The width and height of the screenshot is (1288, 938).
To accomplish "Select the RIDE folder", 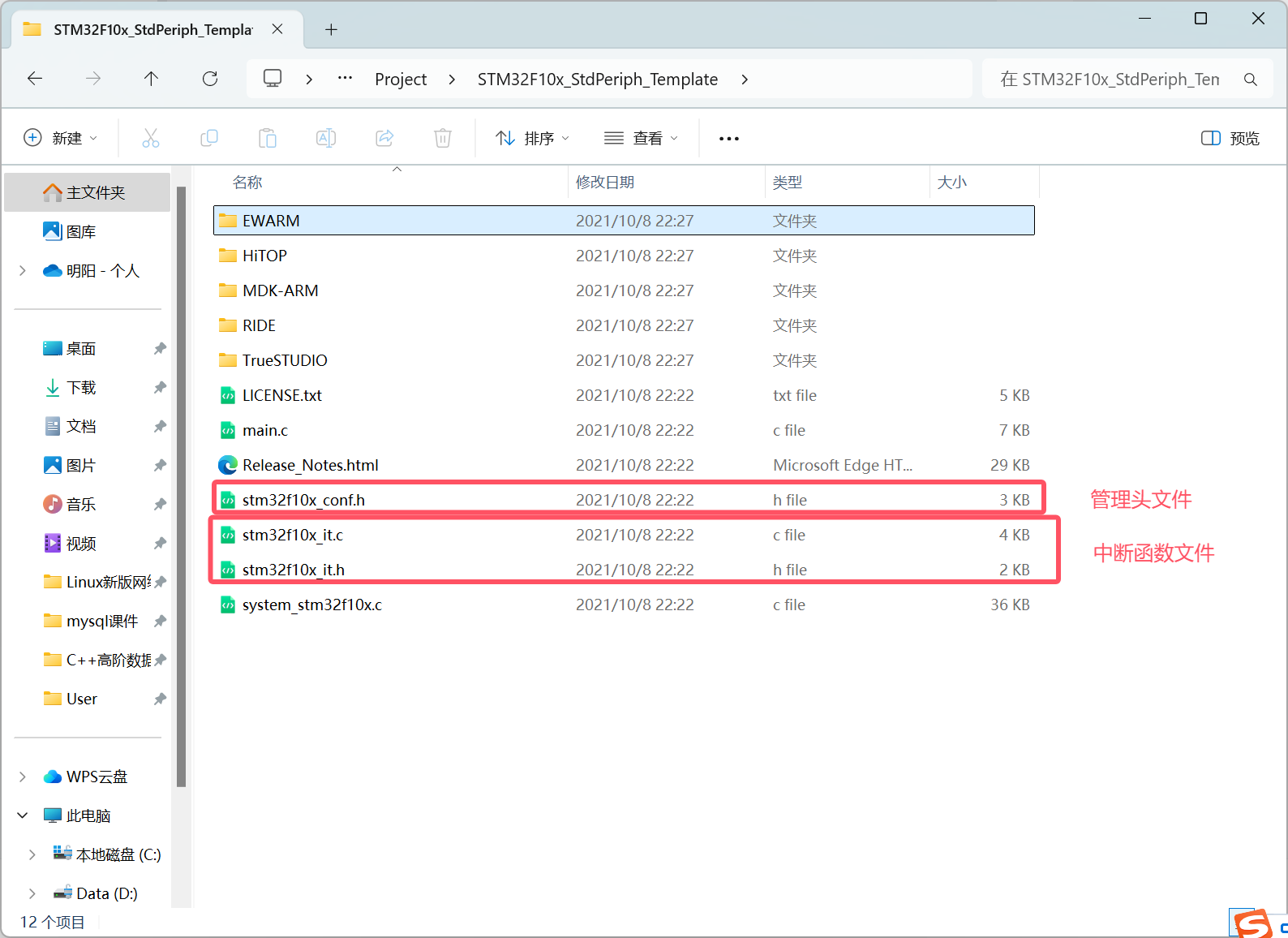I will (624, 325).
